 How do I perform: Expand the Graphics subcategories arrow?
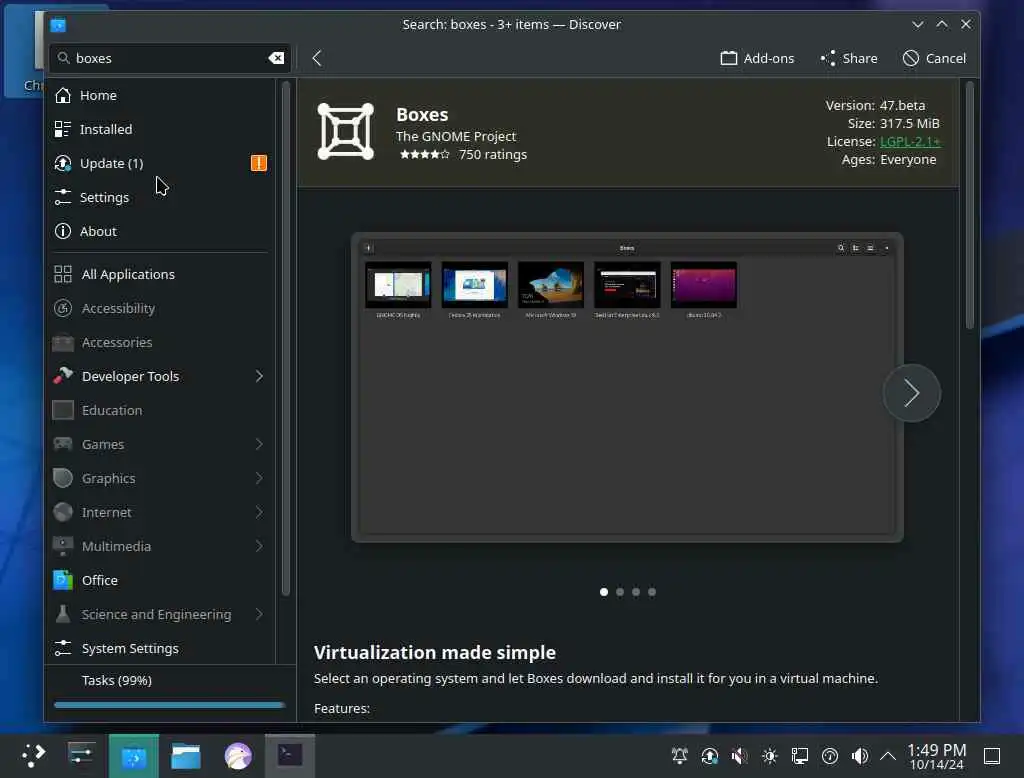259,478
